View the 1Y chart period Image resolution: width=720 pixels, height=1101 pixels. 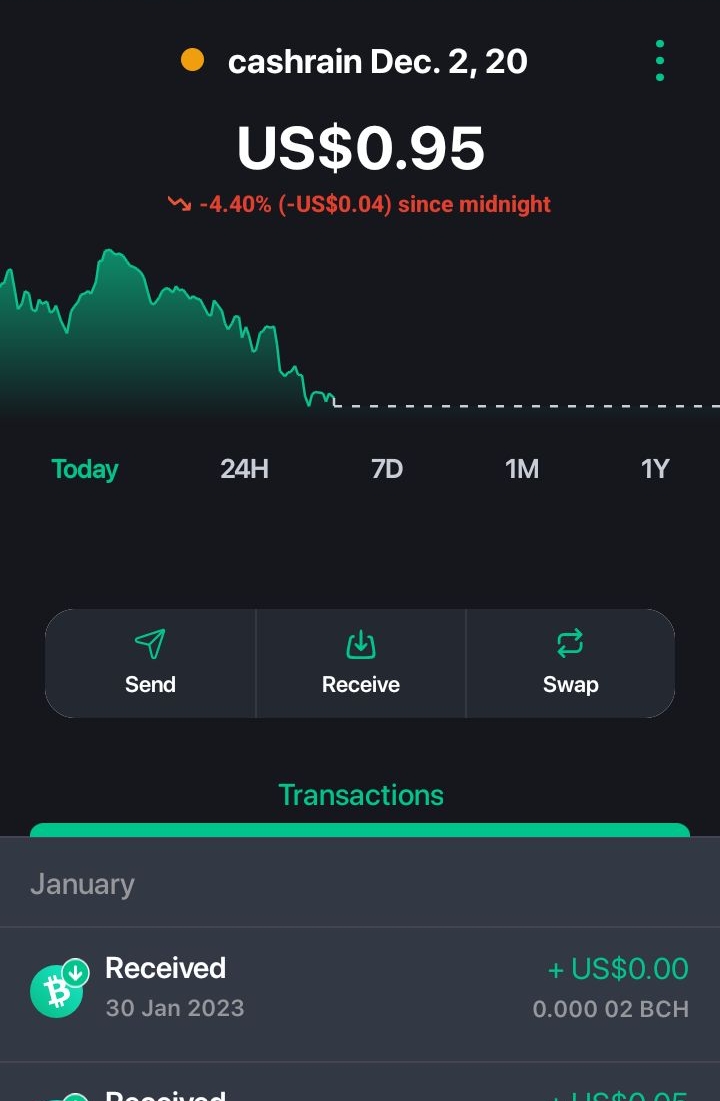coord(655,468)
